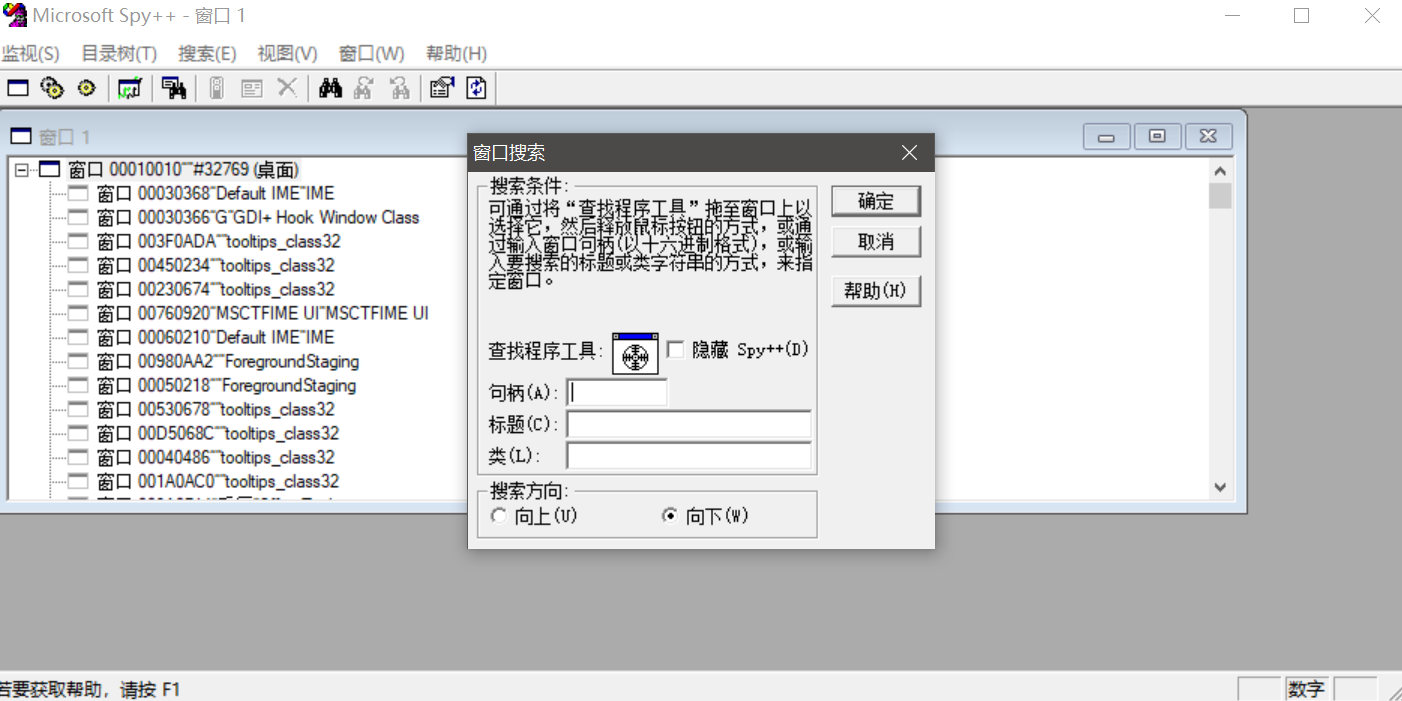The width and height of the screenshot is (1402, 701).
Task: Enable the 隐藏 Spy++ checkbox
Action: coord(676,350)
